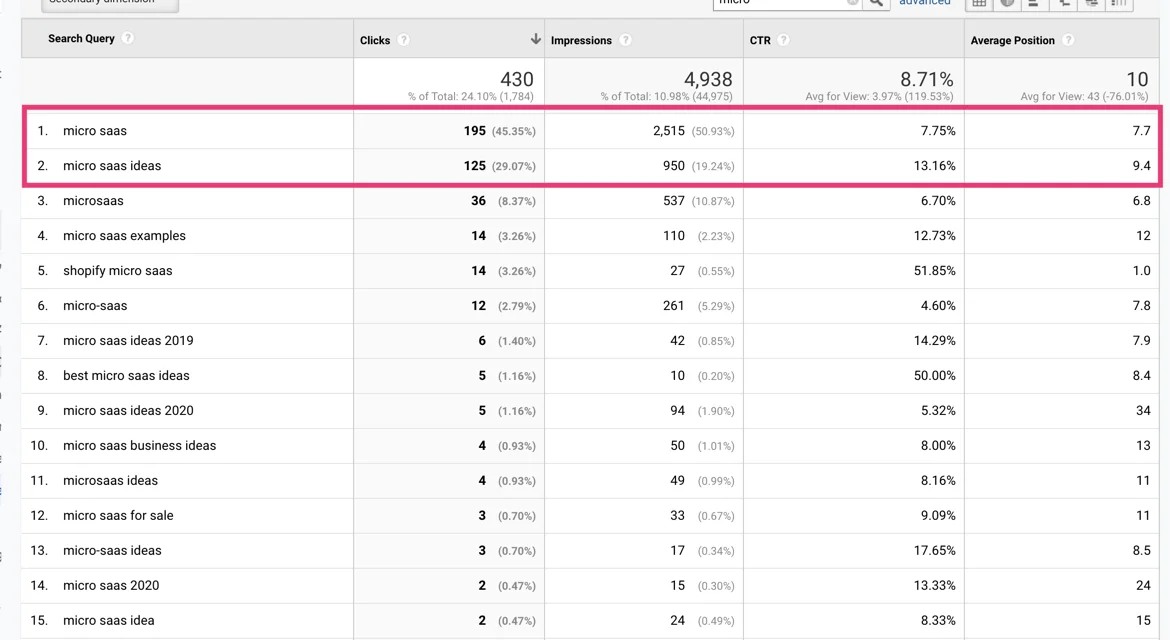This screenshot has width=1170, height=640.
Task: Open the advanced filter link
Action: (x=924, y=3)
